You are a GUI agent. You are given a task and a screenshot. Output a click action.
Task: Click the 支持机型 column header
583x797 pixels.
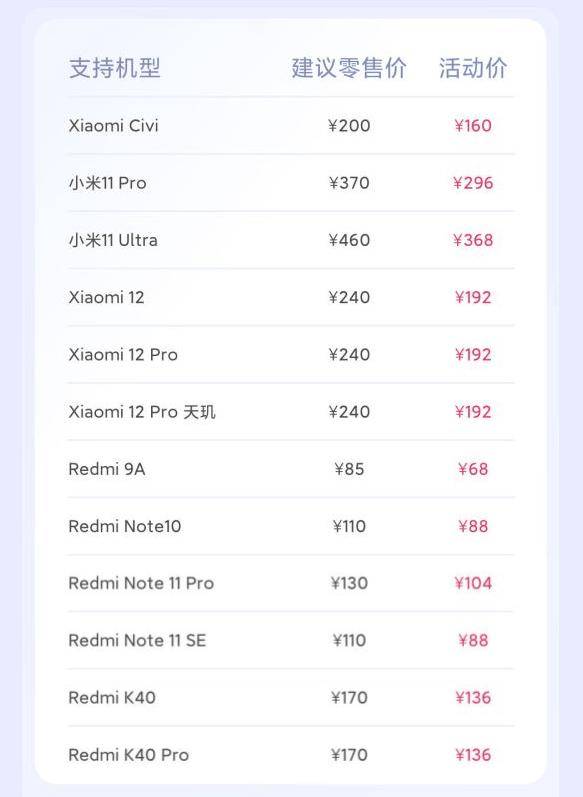(x=115, y=68)
